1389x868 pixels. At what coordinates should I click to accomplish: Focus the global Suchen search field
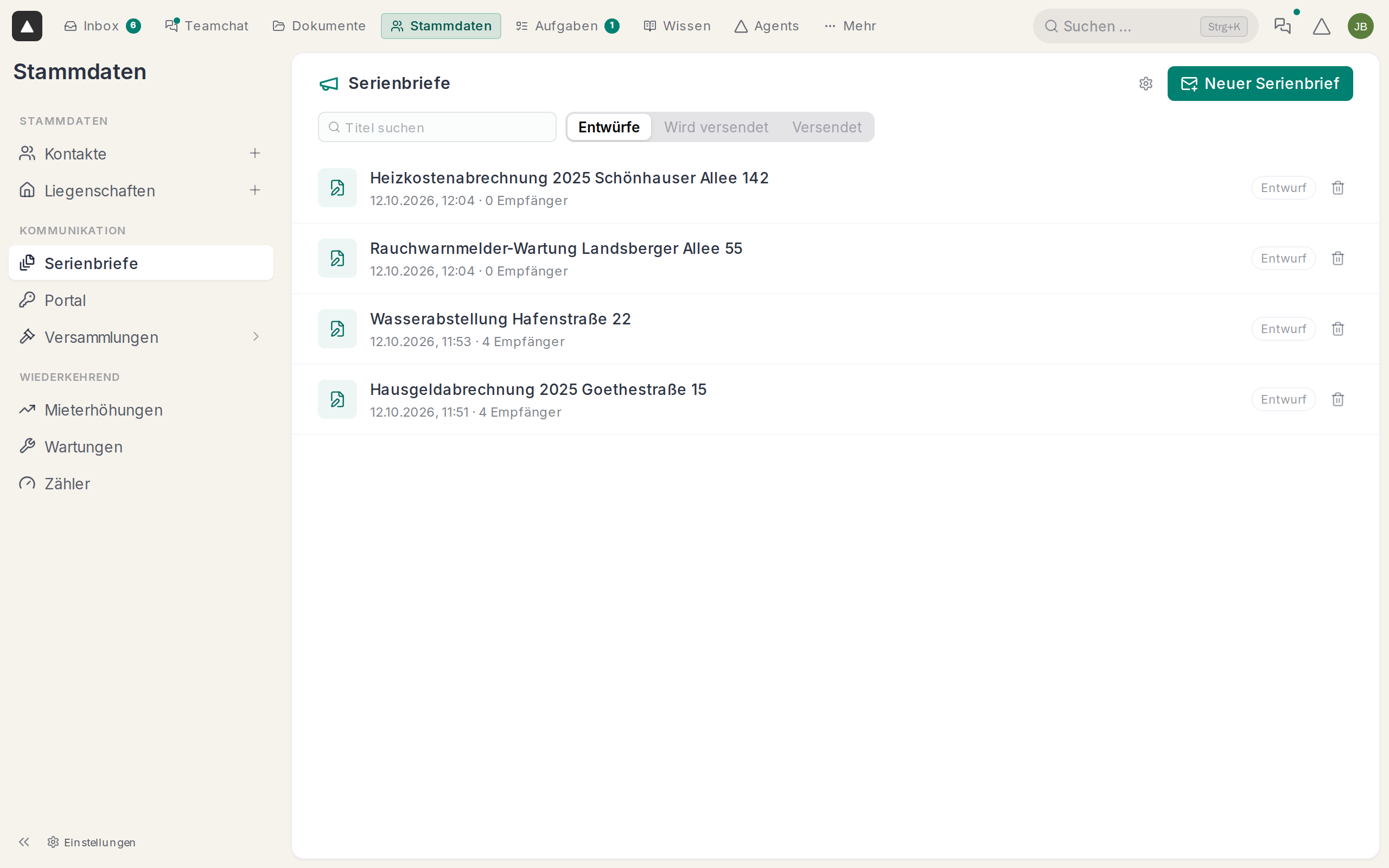(1145, 26)
